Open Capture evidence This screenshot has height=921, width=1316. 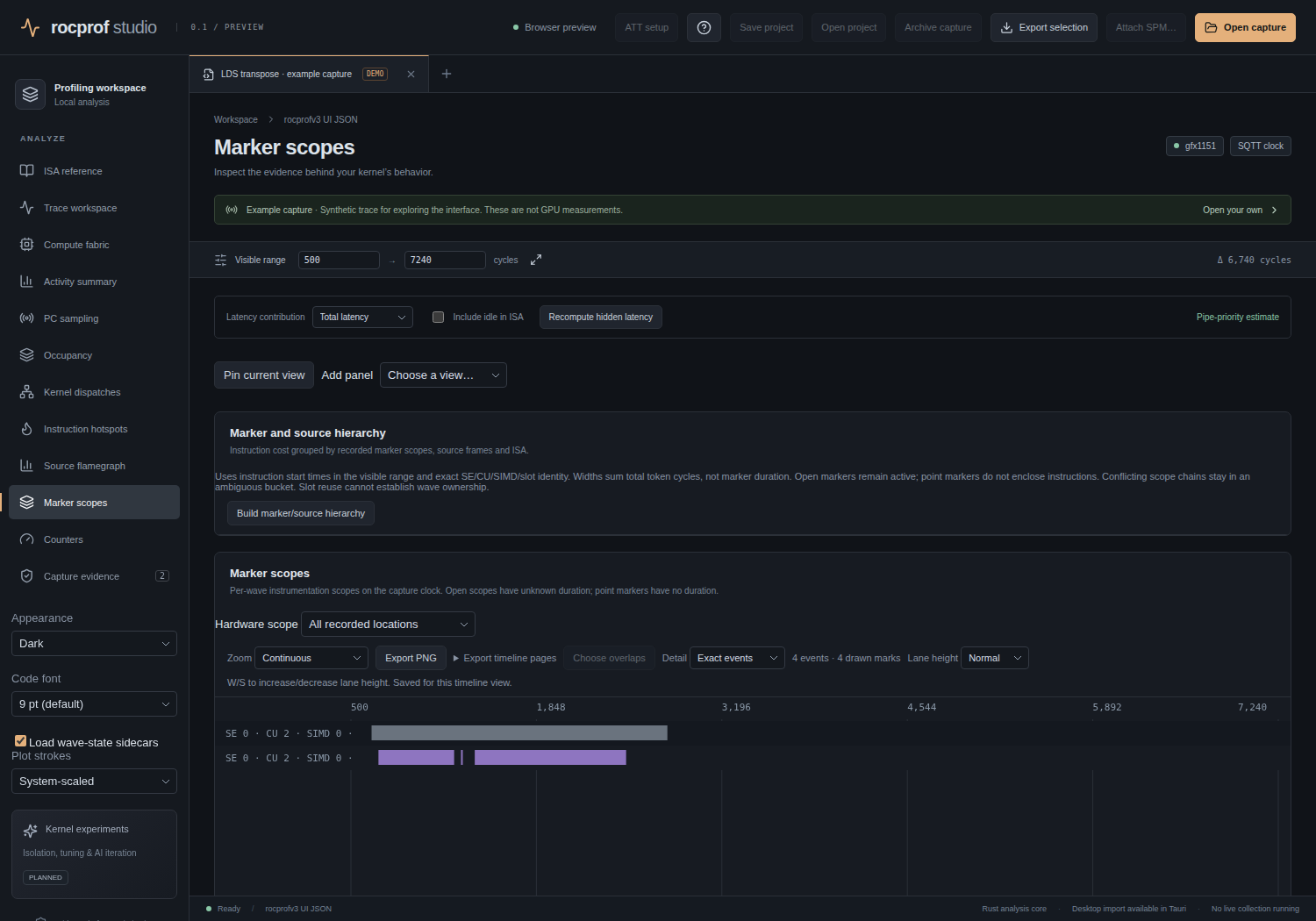(x=94, y=576)
